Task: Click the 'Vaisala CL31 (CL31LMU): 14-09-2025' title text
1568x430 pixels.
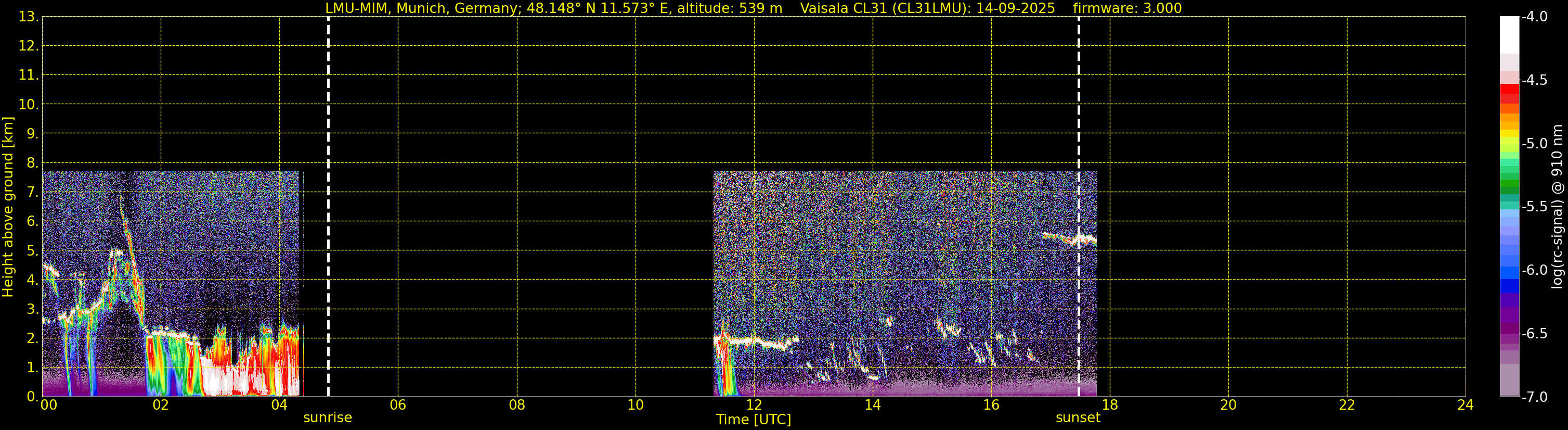Action: 927,8
